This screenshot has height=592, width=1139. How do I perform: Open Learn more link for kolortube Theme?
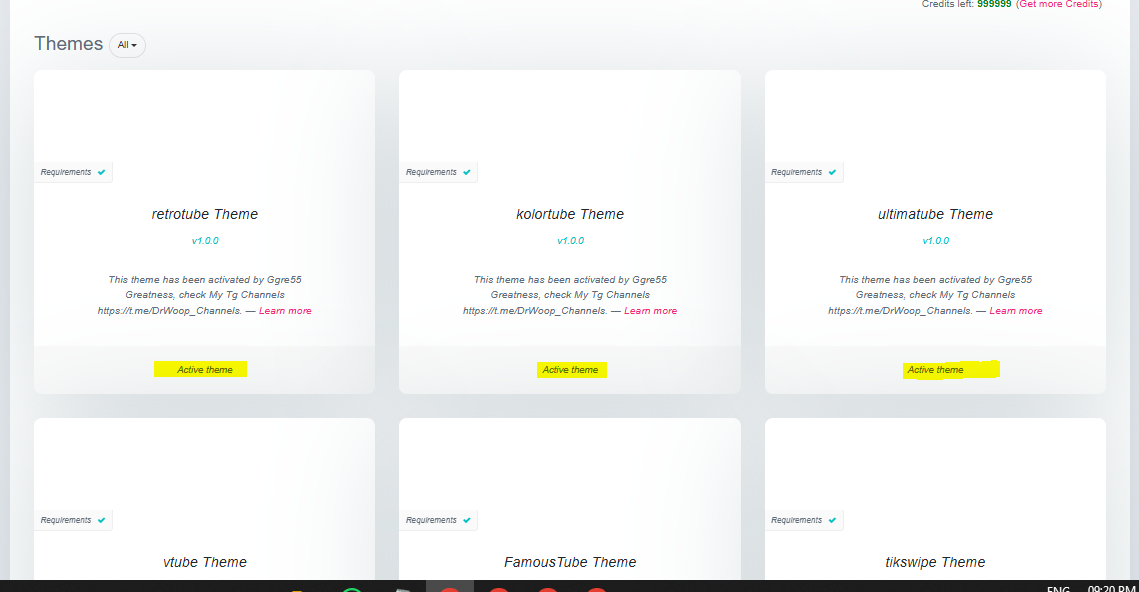point(650,311)
